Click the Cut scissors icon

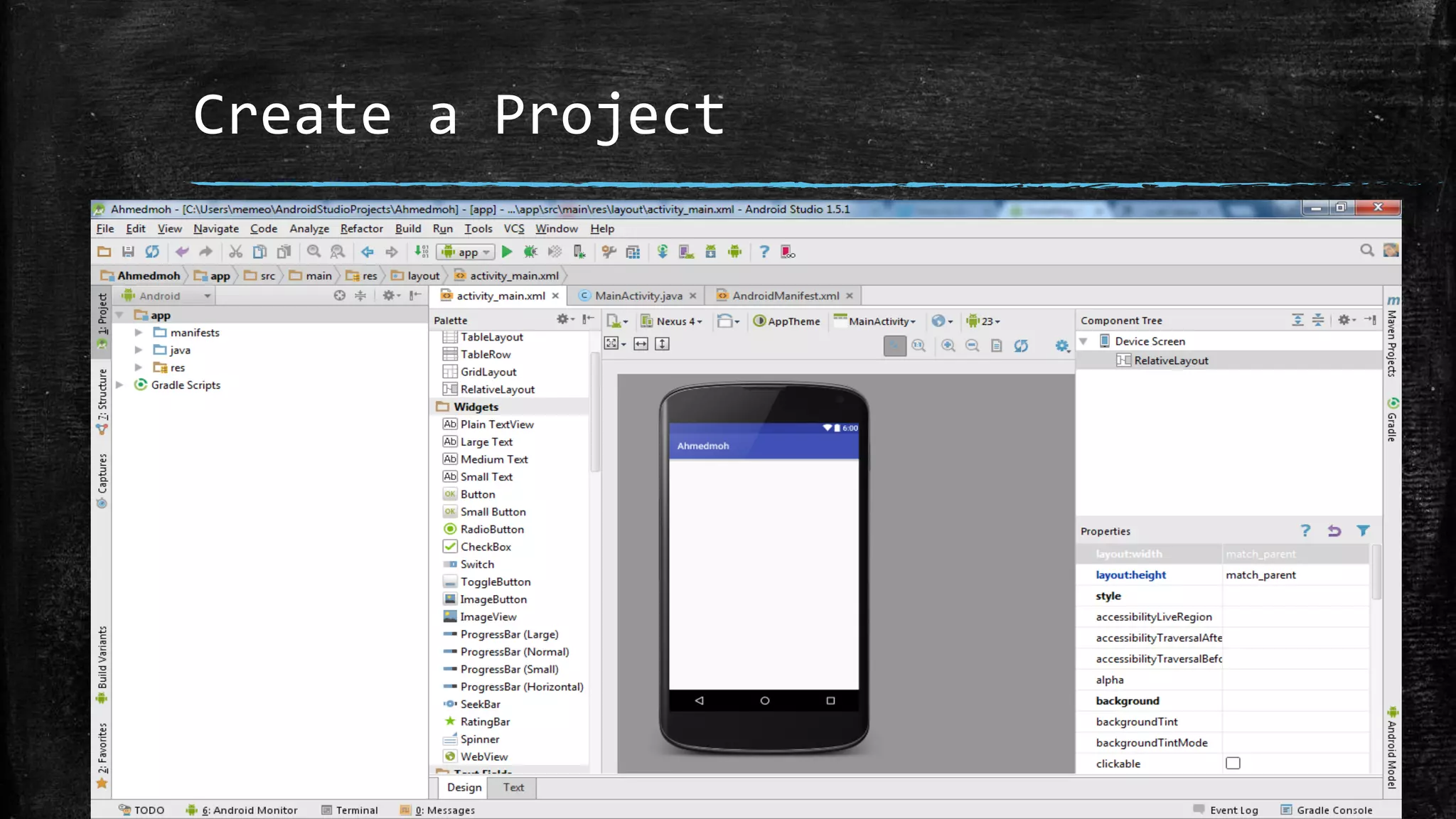point(235,252)
